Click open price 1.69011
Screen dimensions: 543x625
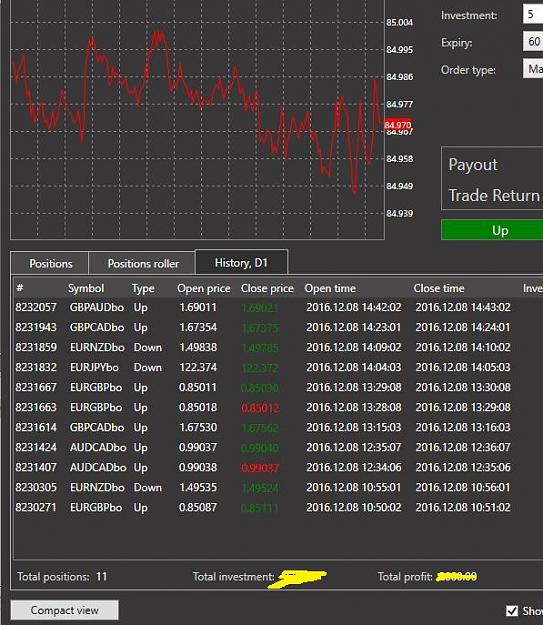198,307
